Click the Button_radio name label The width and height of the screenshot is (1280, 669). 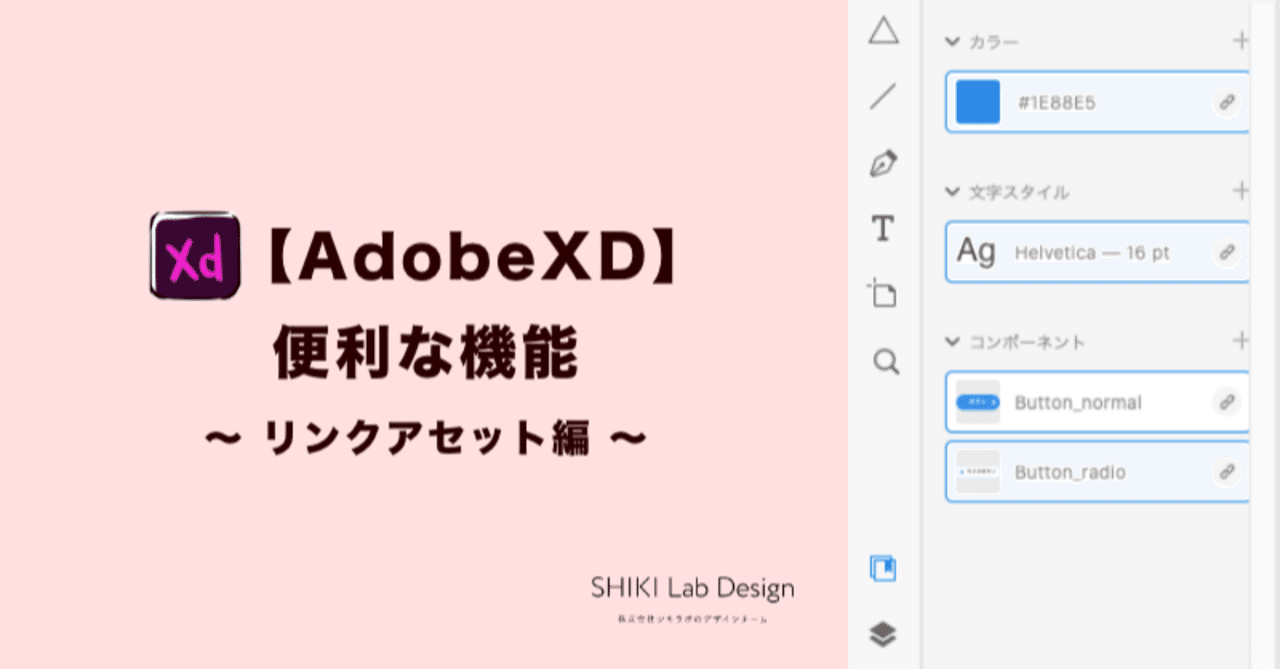click(x=1070, y=472)
